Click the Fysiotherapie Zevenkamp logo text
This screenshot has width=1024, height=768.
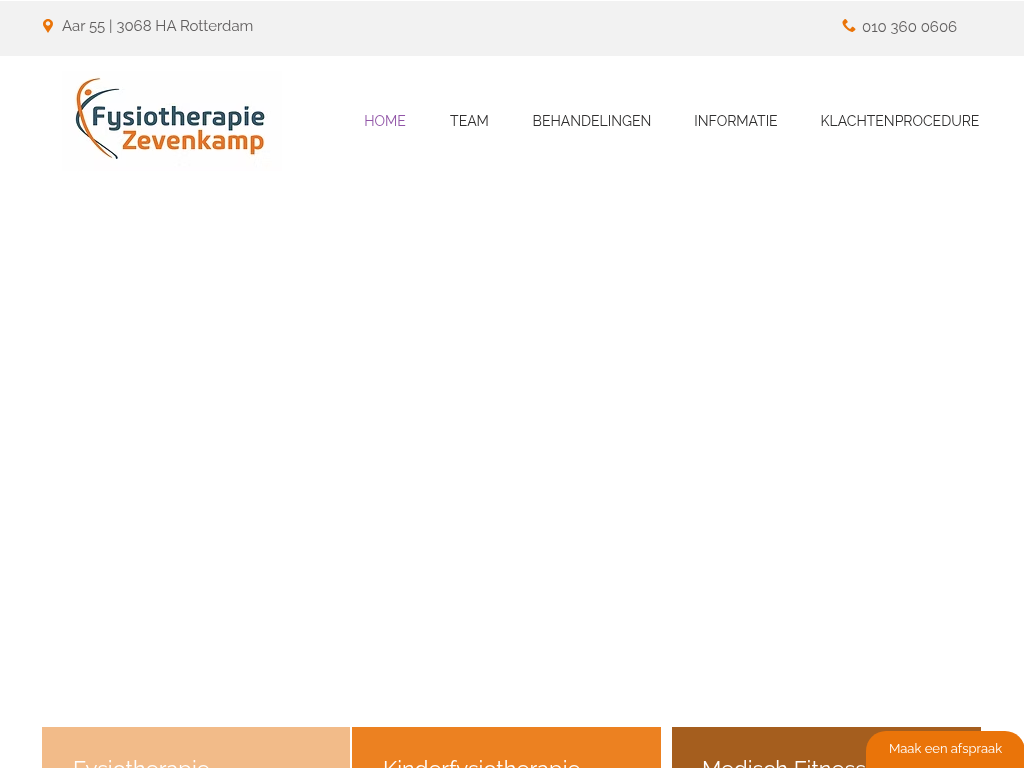[178, 129]
